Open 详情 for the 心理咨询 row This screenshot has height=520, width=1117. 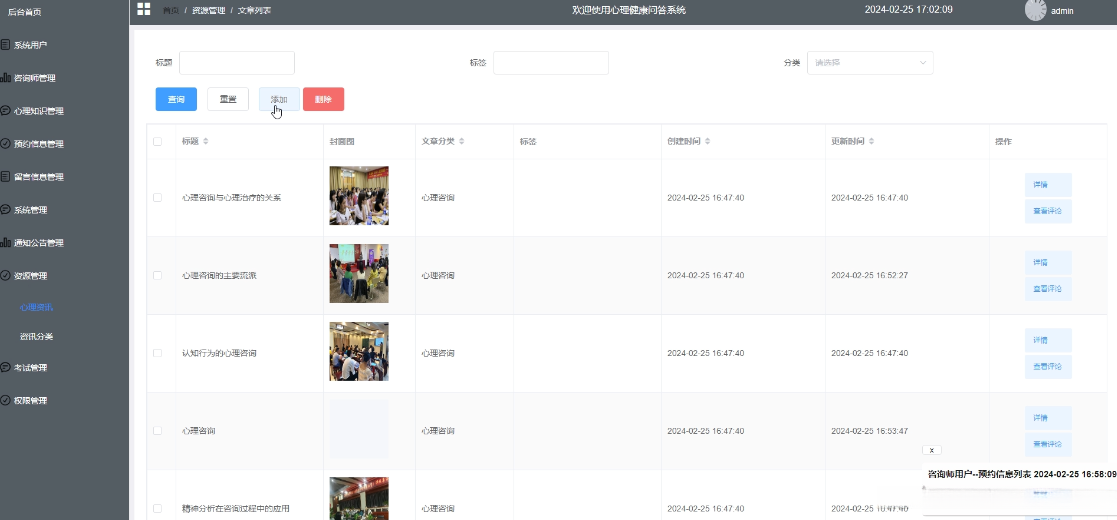[1048, 417]
